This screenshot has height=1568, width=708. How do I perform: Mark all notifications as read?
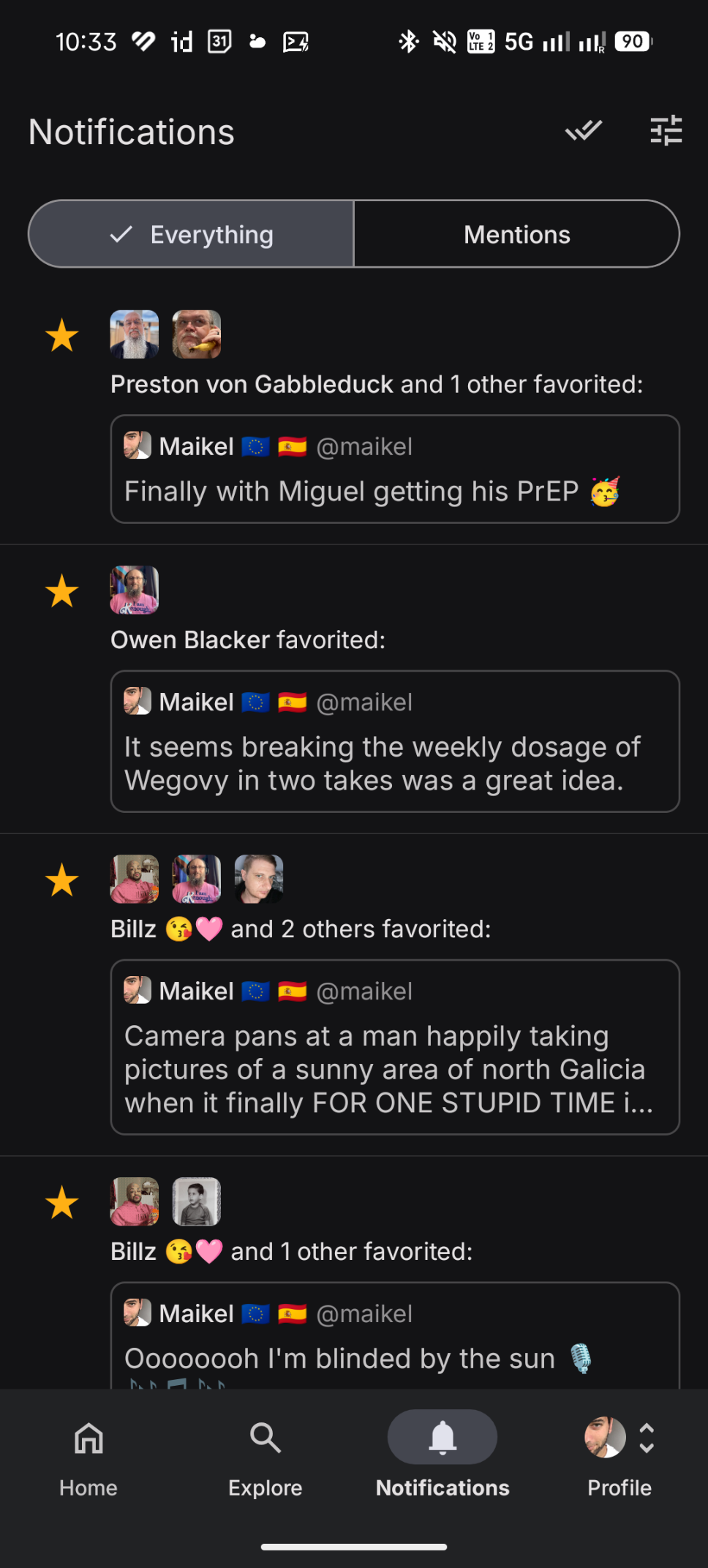(x=584, y=132)
